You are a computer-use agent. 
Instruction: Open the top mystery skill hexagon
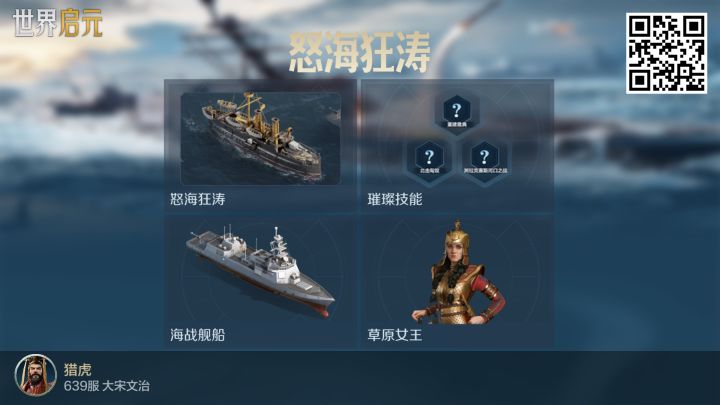pos(456,113)
